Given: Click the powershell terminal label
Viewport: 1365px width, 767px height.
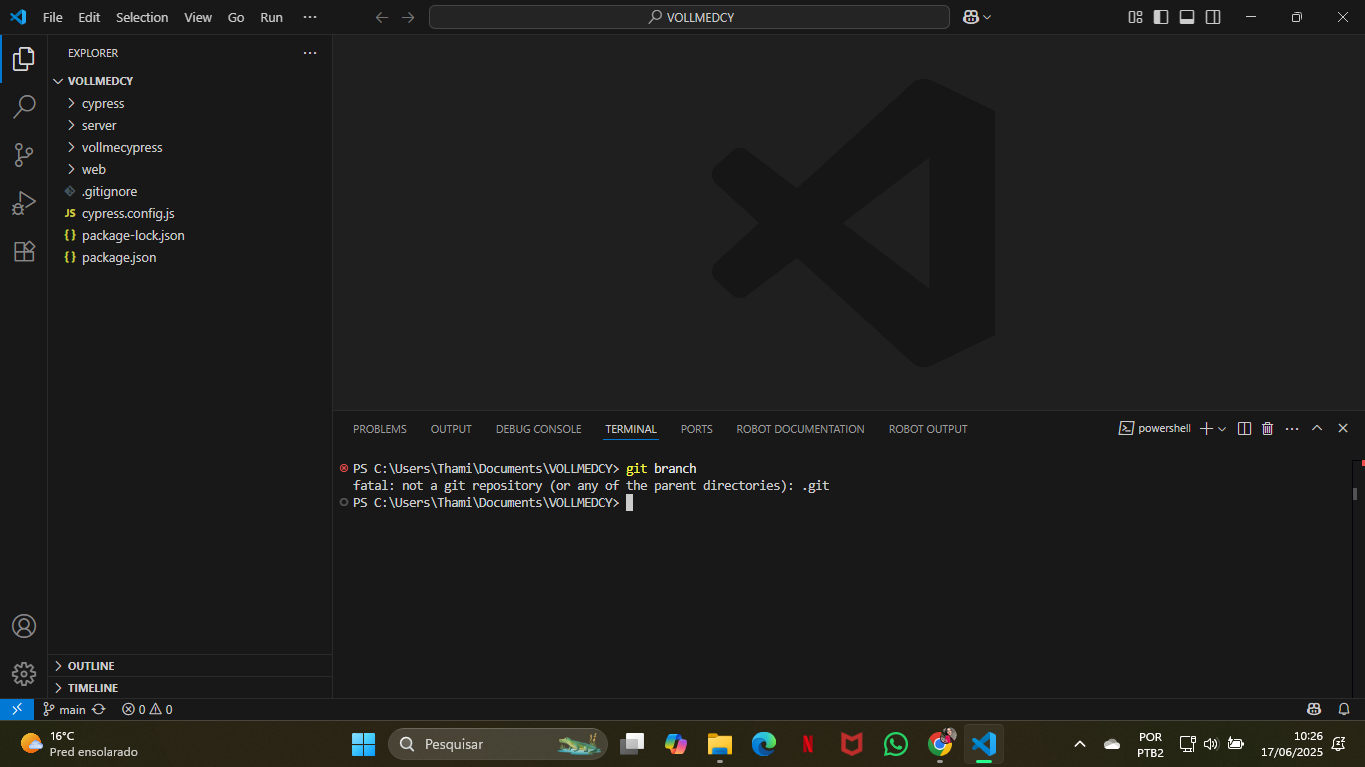Looking at the screenshot, I should coord(1155,428).
